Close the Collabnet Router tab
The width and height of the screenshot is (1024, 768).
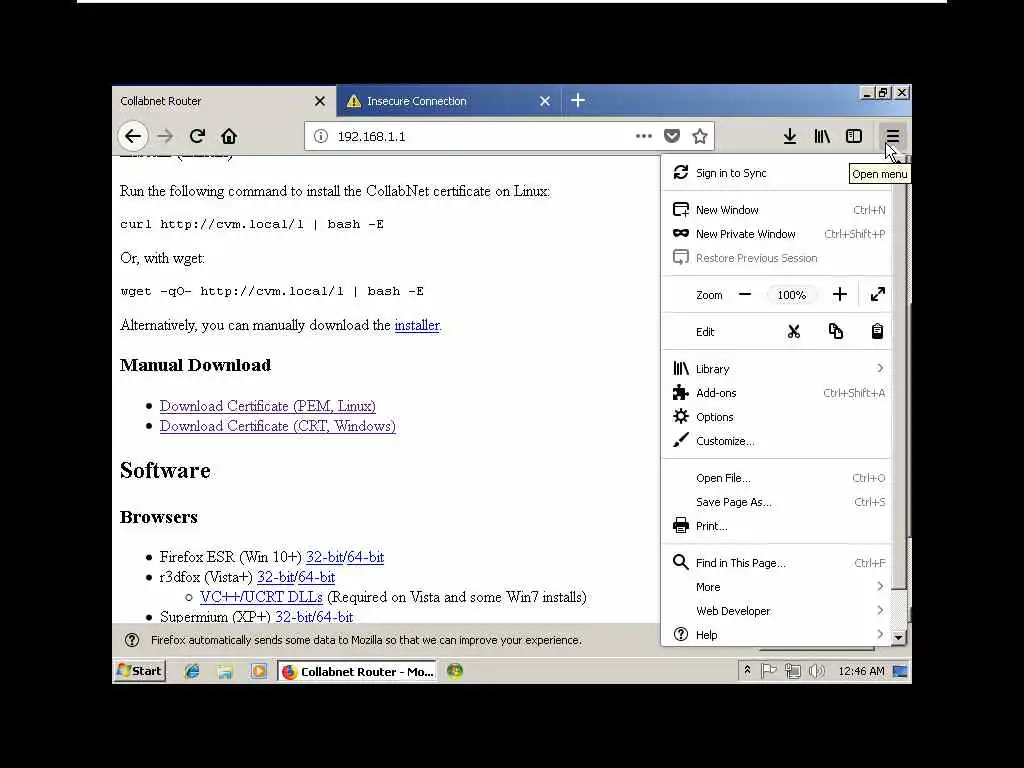[320, 101]
